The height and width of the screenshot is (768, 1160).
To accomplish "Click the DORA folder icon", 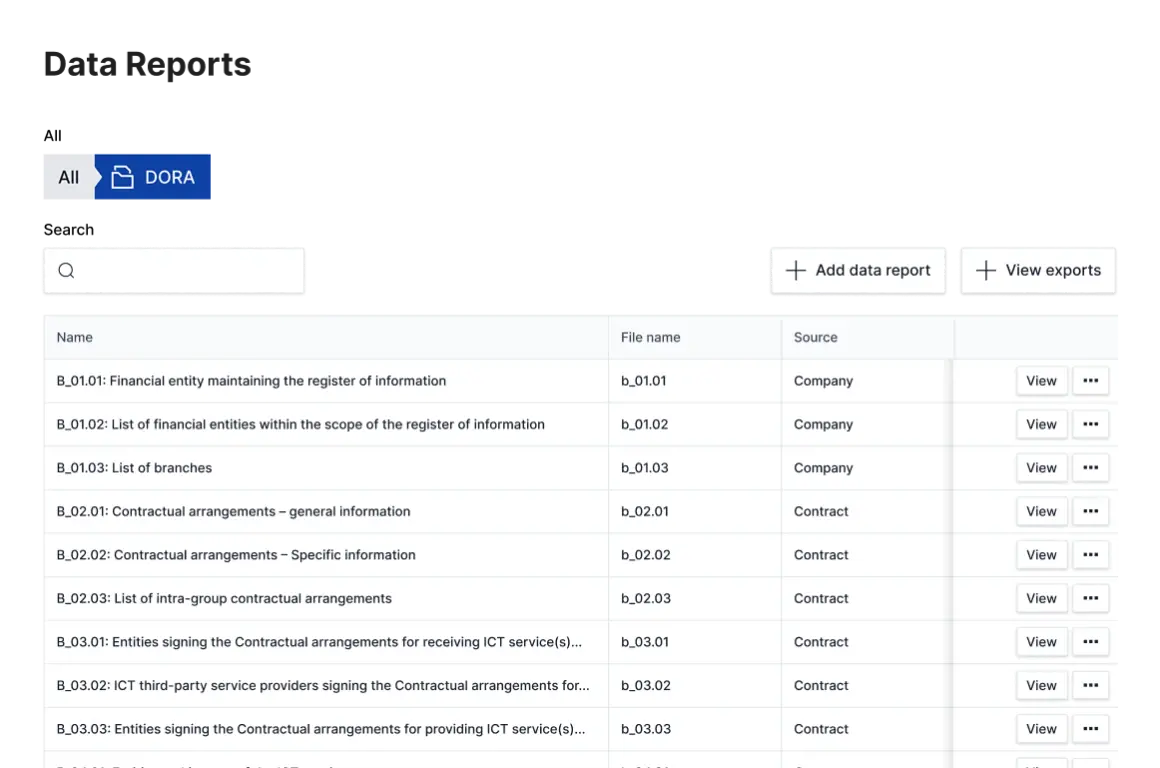I will coord(122,177).
